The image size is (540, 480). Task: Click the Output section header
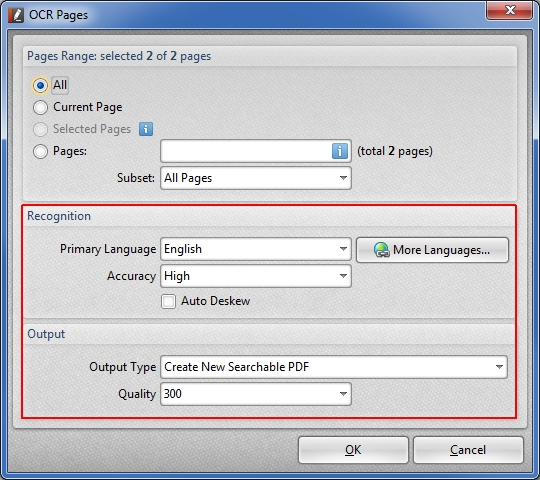[46, 334]
